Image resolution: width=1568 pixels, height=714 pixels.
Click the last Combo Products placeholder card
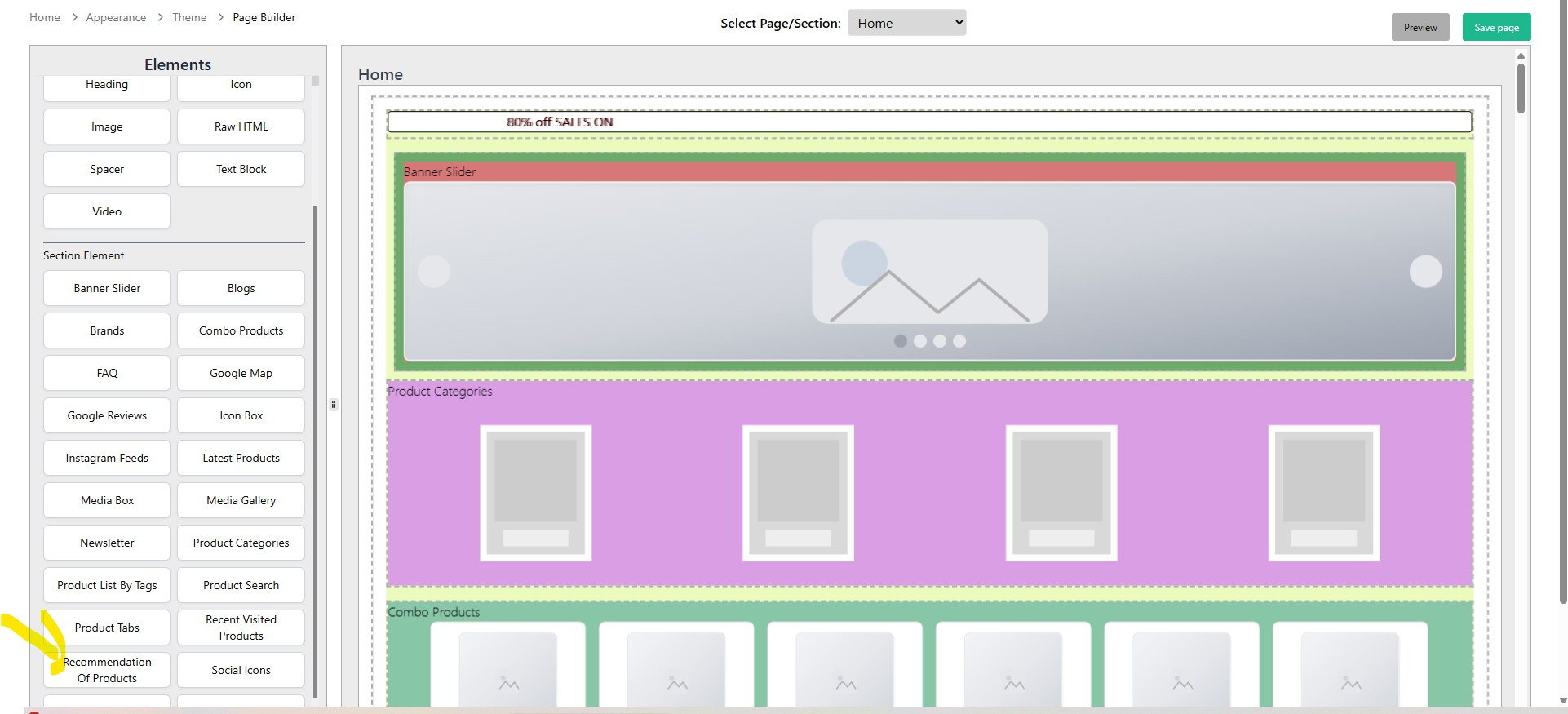click(x=1350, y=664)
